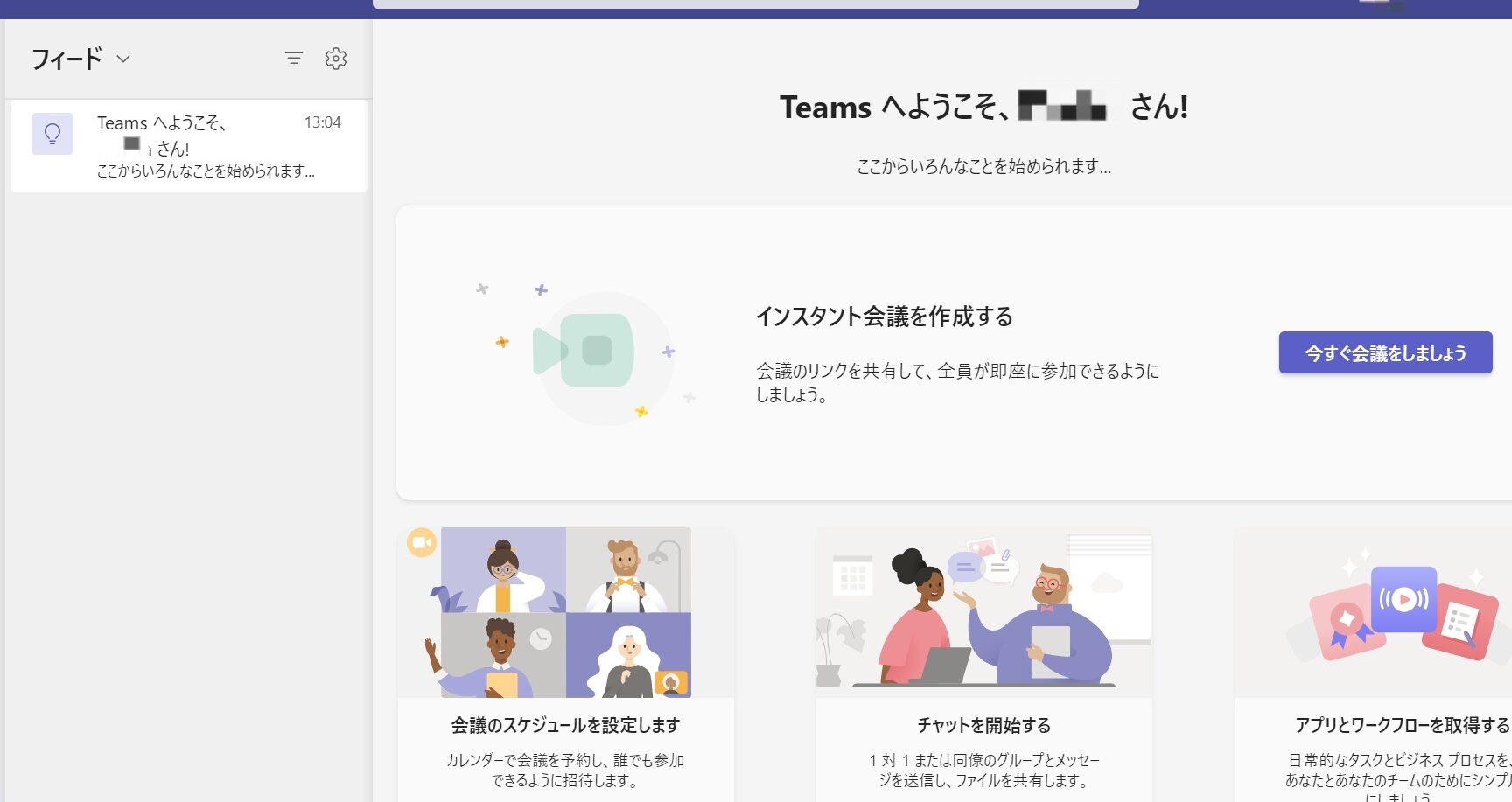
Task: Expand the フィード dropdown chevron
Action: click(x=123, y=59)
